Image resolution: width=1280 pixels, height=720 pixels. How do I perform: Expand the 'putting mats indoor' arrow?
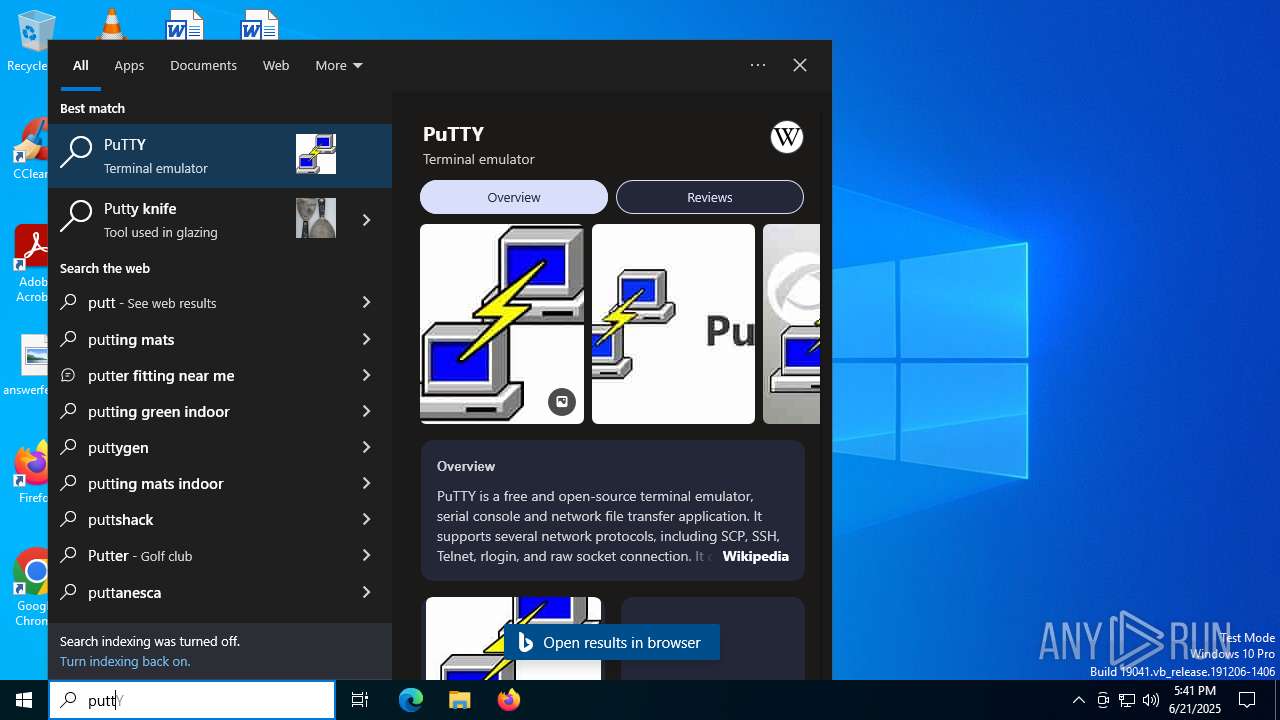[366, 483]
